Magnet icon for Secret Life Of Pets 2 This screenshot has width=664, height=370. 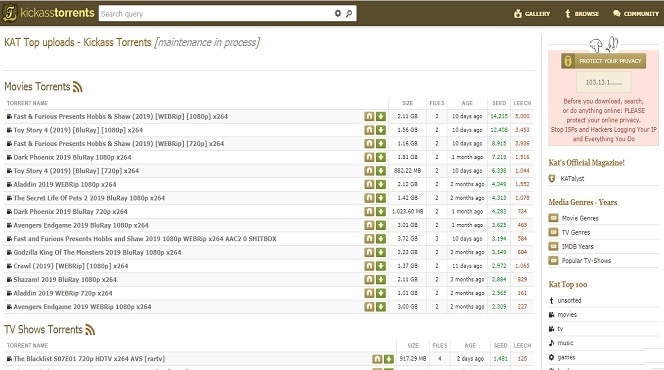(369, 198)
